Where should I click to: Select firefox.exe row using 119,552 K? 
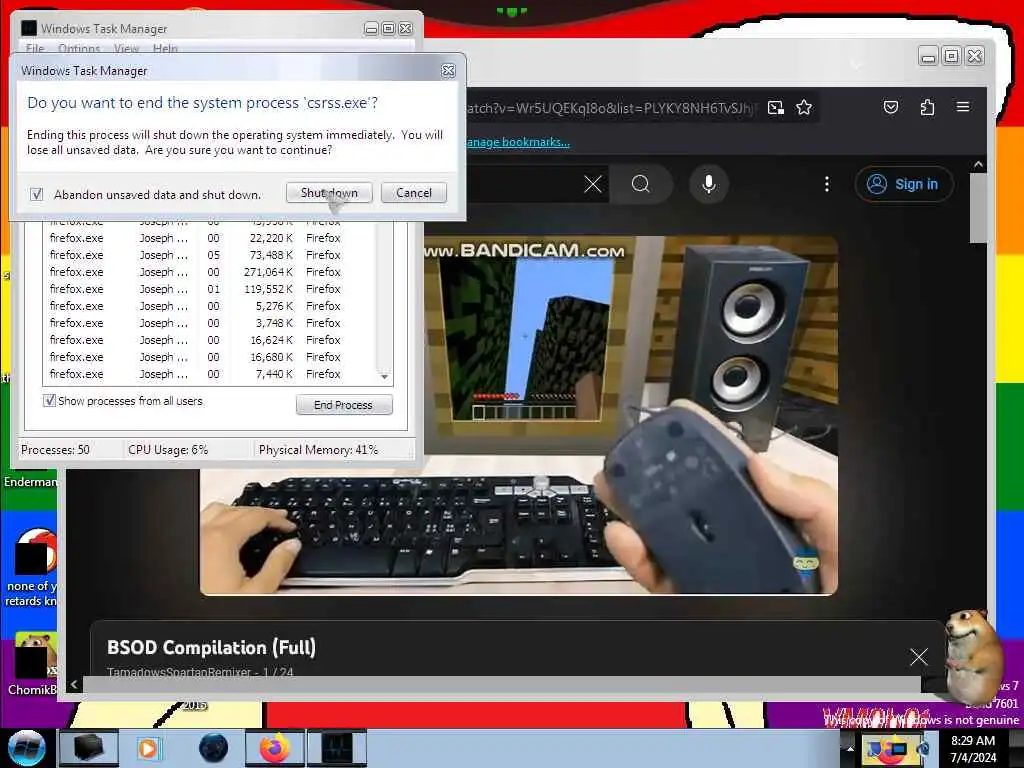click(209, 289)
